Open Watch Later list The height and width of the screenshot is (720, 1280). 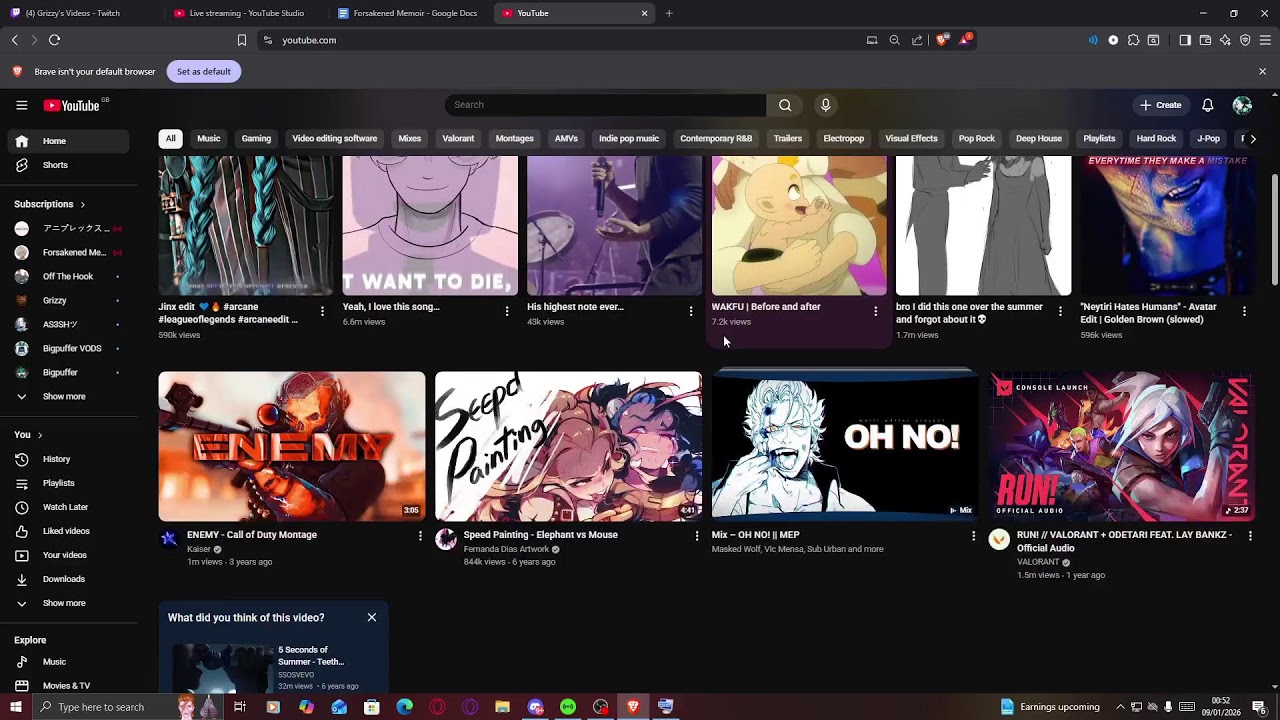68,507
